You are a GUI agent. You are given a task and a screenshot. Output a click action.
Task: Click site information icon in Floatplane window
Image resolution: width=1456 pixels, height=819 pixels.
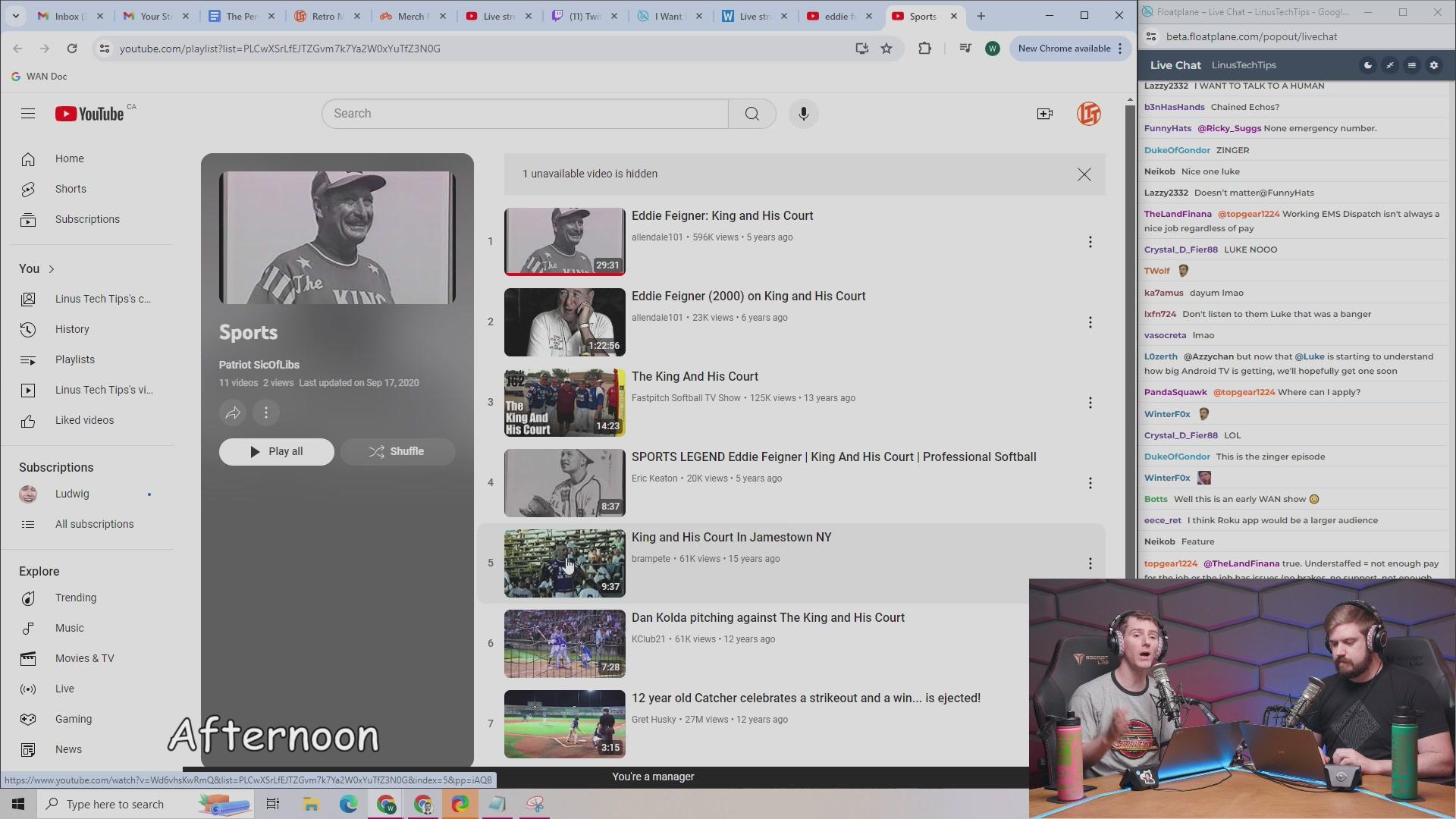tap(1151, 36)
